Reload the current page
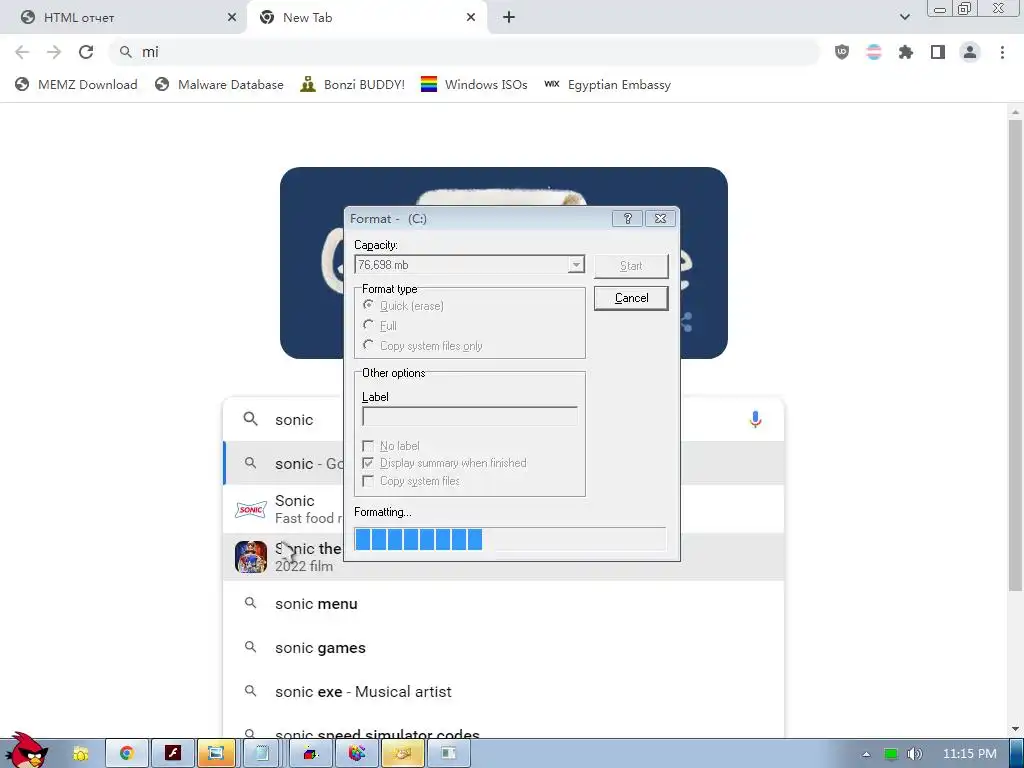 [x=86, y=52]
